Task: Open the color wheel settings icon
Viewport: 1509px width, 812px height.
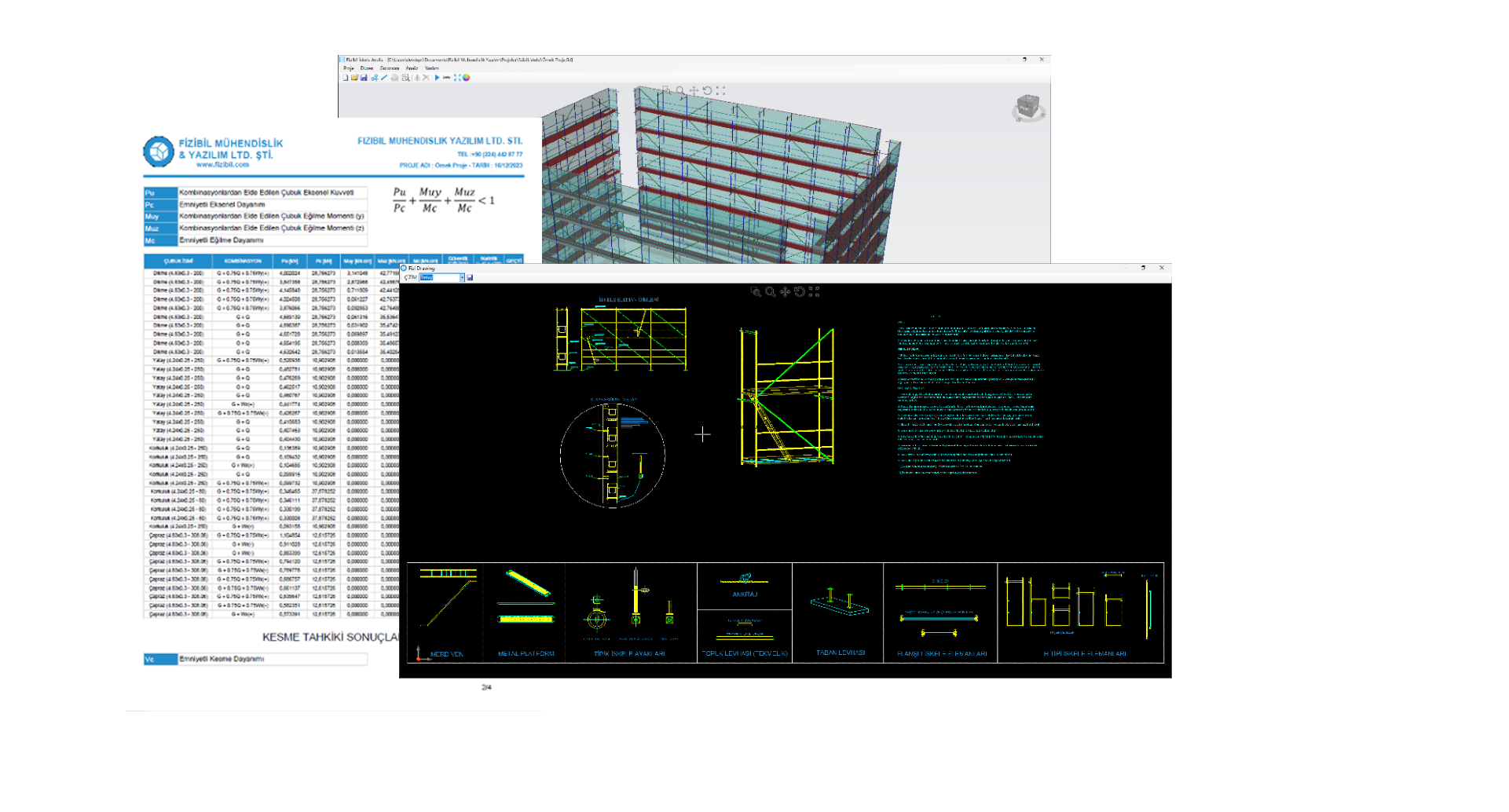Action: pyautogui.click(x=467, y=78)
